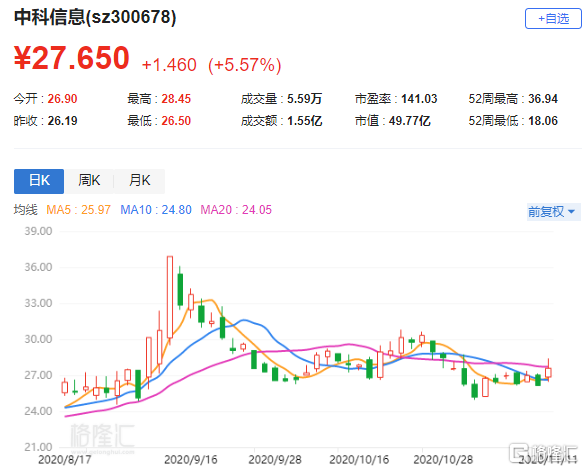Click the MA20 : 24.05 legend
The width and height of the screenshot is (584, 470).
236,210
